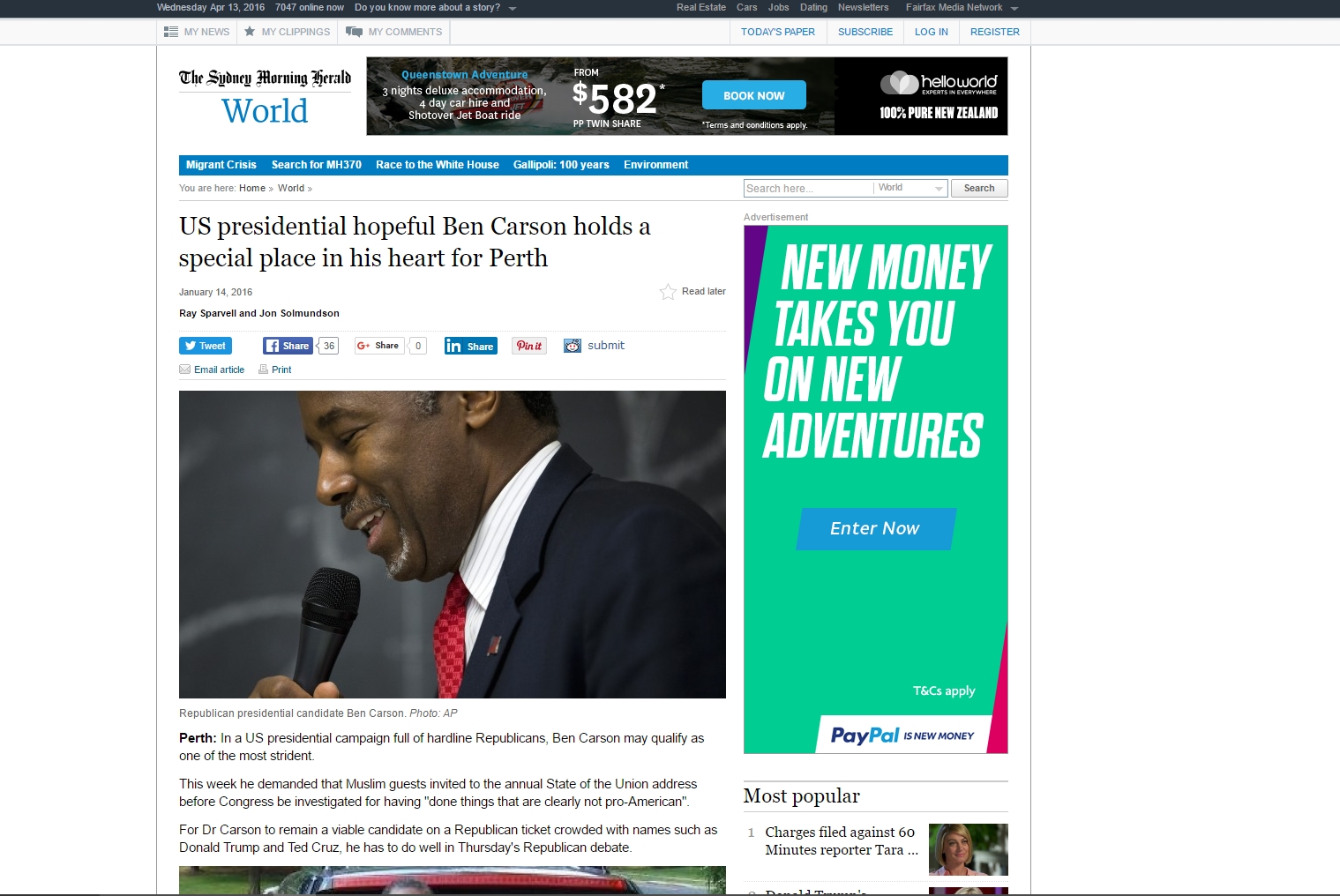
Task: Click the Twitter Tweet share icon
Action: point(205,346)
